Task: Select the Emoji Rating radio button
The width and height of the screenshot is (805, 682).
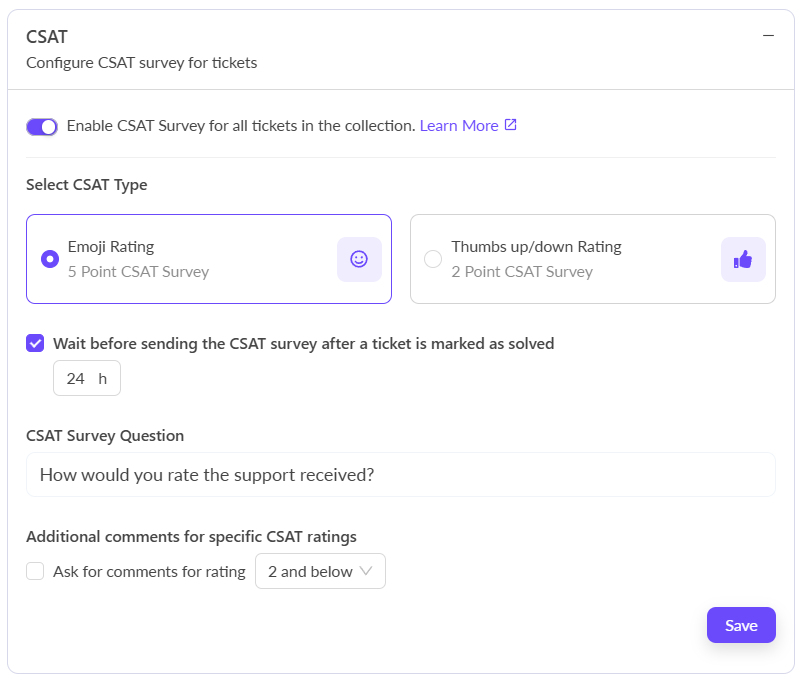Action: click(49, 259)
